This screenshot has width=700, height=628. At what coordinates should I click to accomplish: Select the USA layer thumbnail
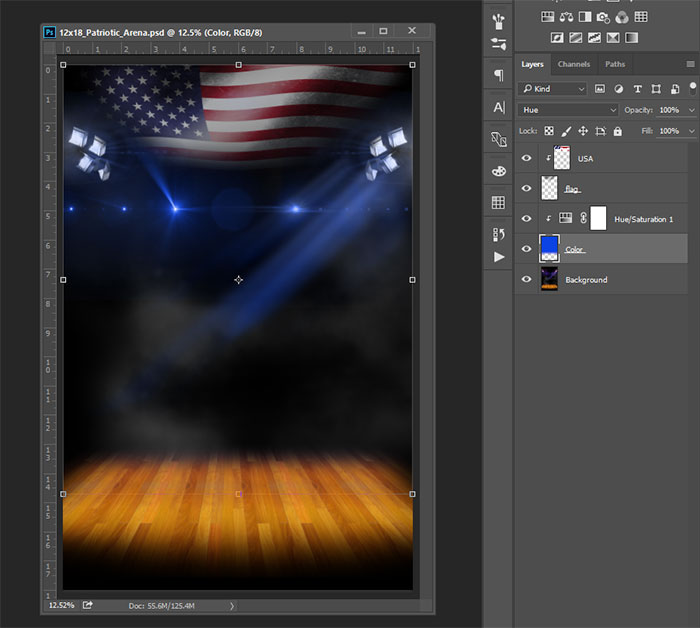pyautogui.click(x=562, y=158)
